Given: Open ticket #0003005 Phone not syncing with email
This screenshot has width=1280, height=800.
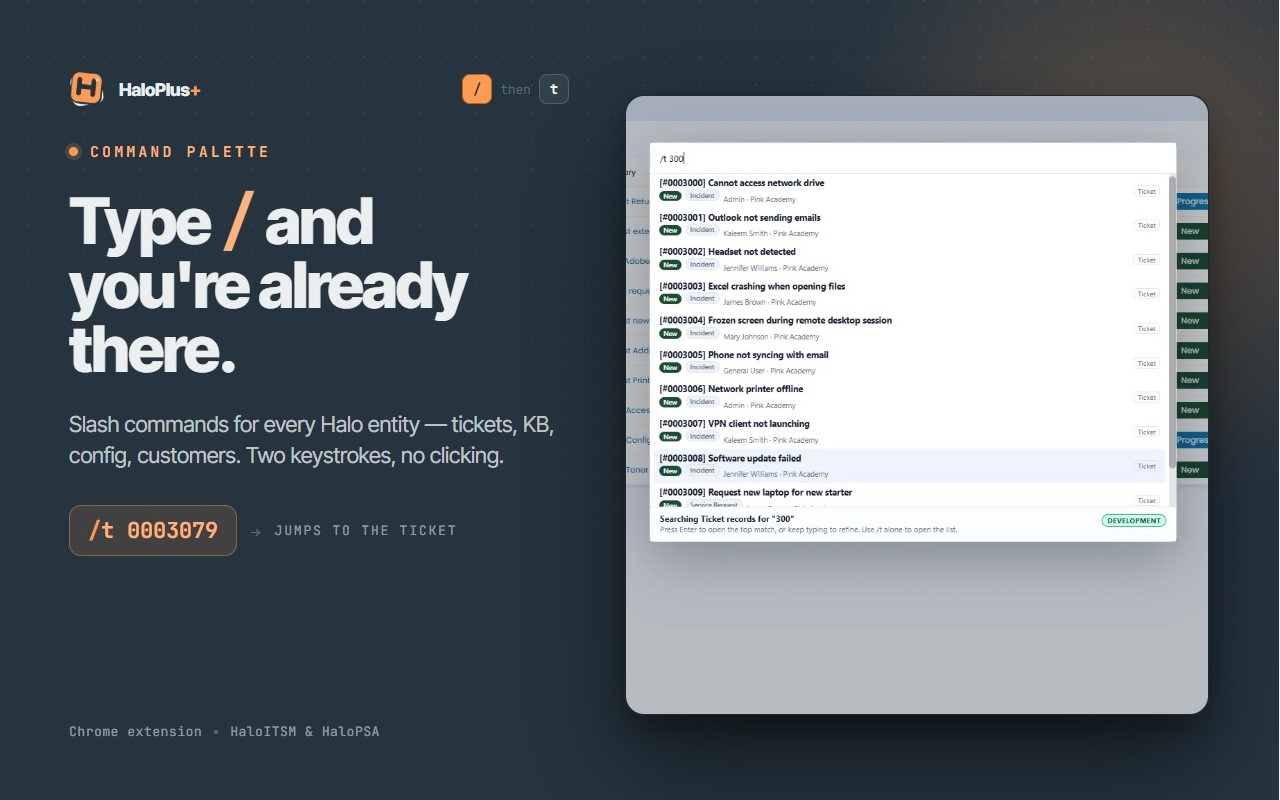Looking at the screenshot, I should tap(909, 362).
